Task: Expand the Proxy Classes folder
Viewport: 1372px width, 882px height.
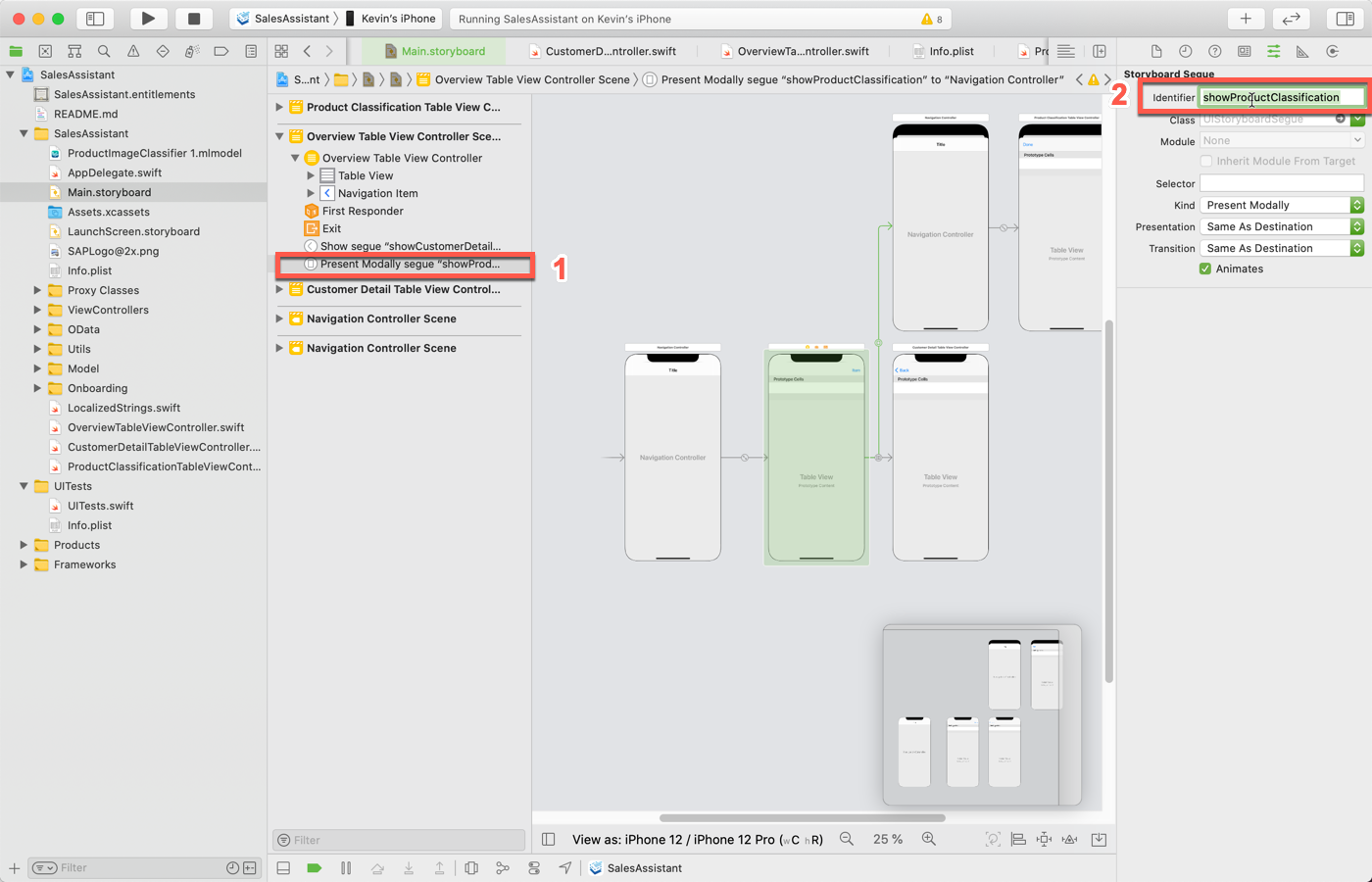Action: [37, 290]
